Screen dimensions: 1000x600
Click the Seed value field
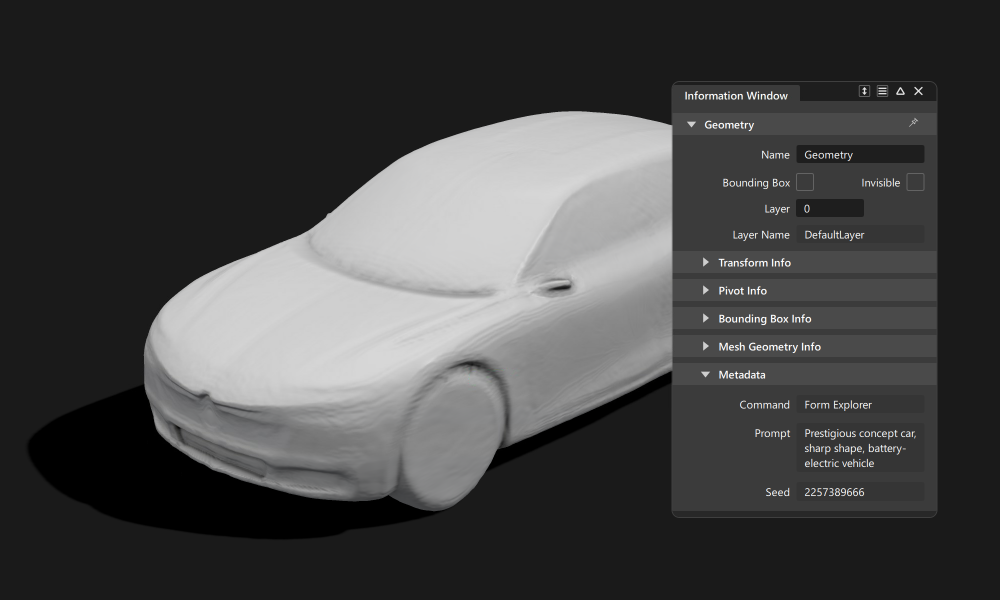click(x=861, y=491)
